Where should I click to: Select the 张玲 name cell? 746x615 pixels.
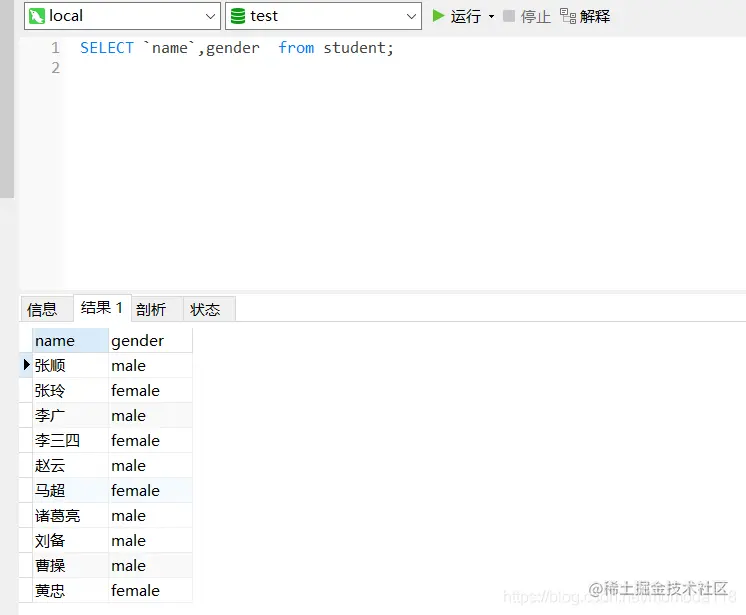coord(70,390)
